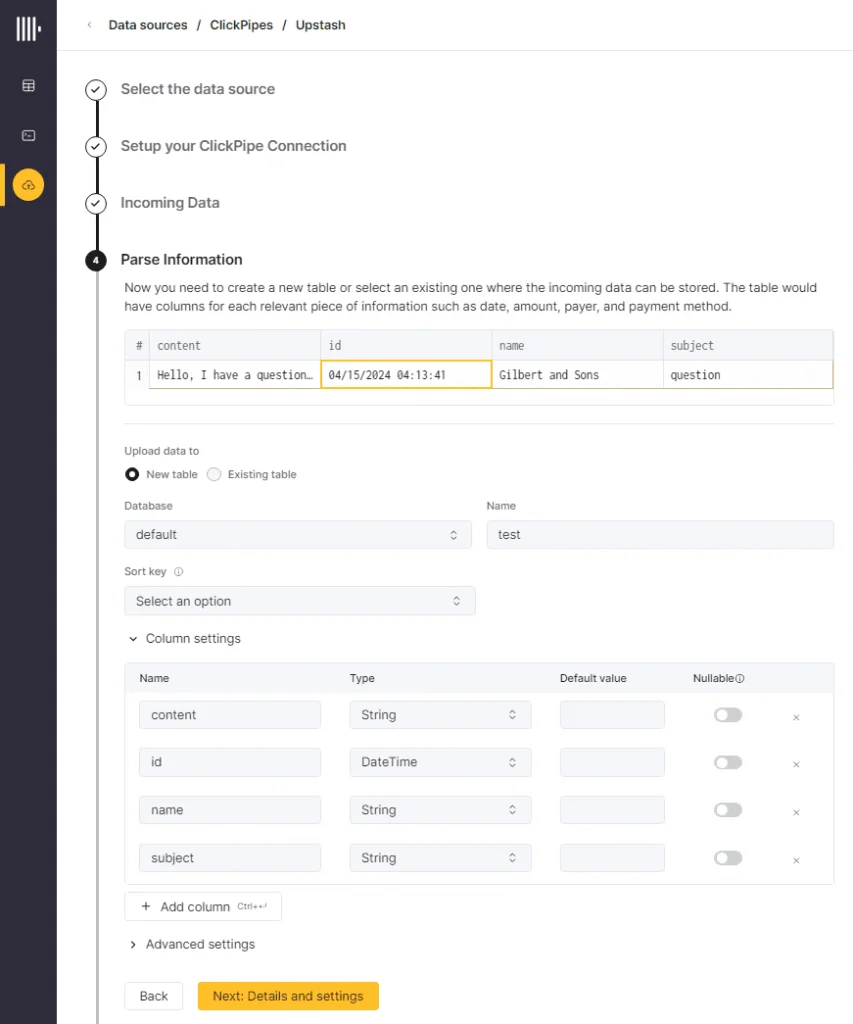The width and height of the screenshot is (853, 1024).
Task: Click Default value field for content row
Action: tap(612, 715)
